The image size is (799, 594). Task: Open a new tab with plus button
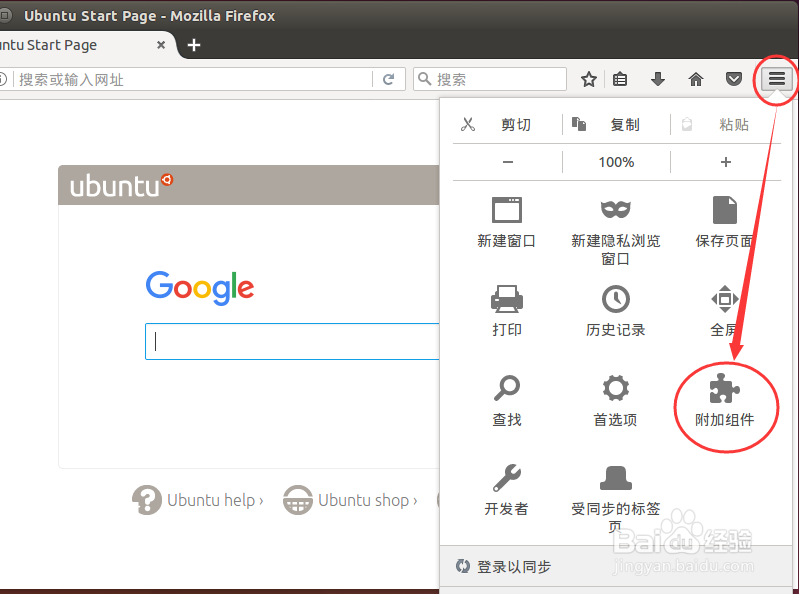(194, 45)
